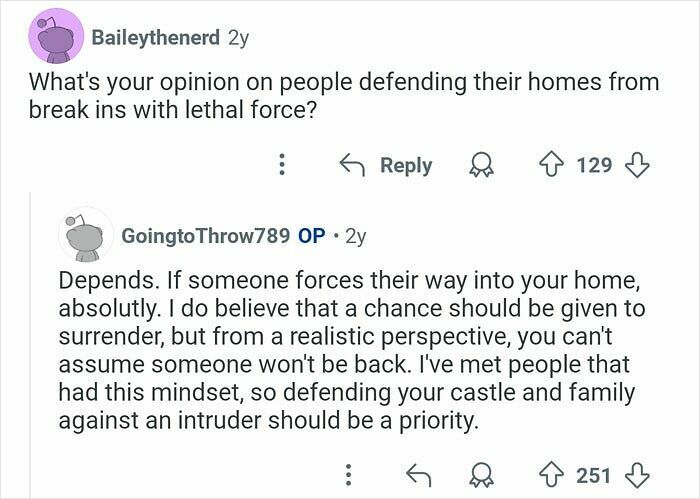The height and width of the screenshot is (499, 700).
Task: Open Baileythenerd's purple avatar
Action: coord(56,36)
